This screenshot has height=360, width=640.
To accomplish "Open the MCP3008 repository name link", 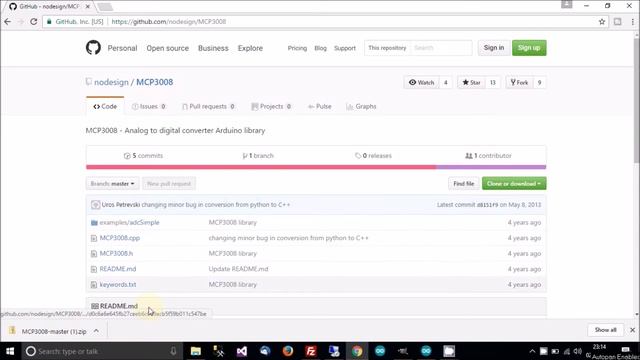I will pos(155,82).
